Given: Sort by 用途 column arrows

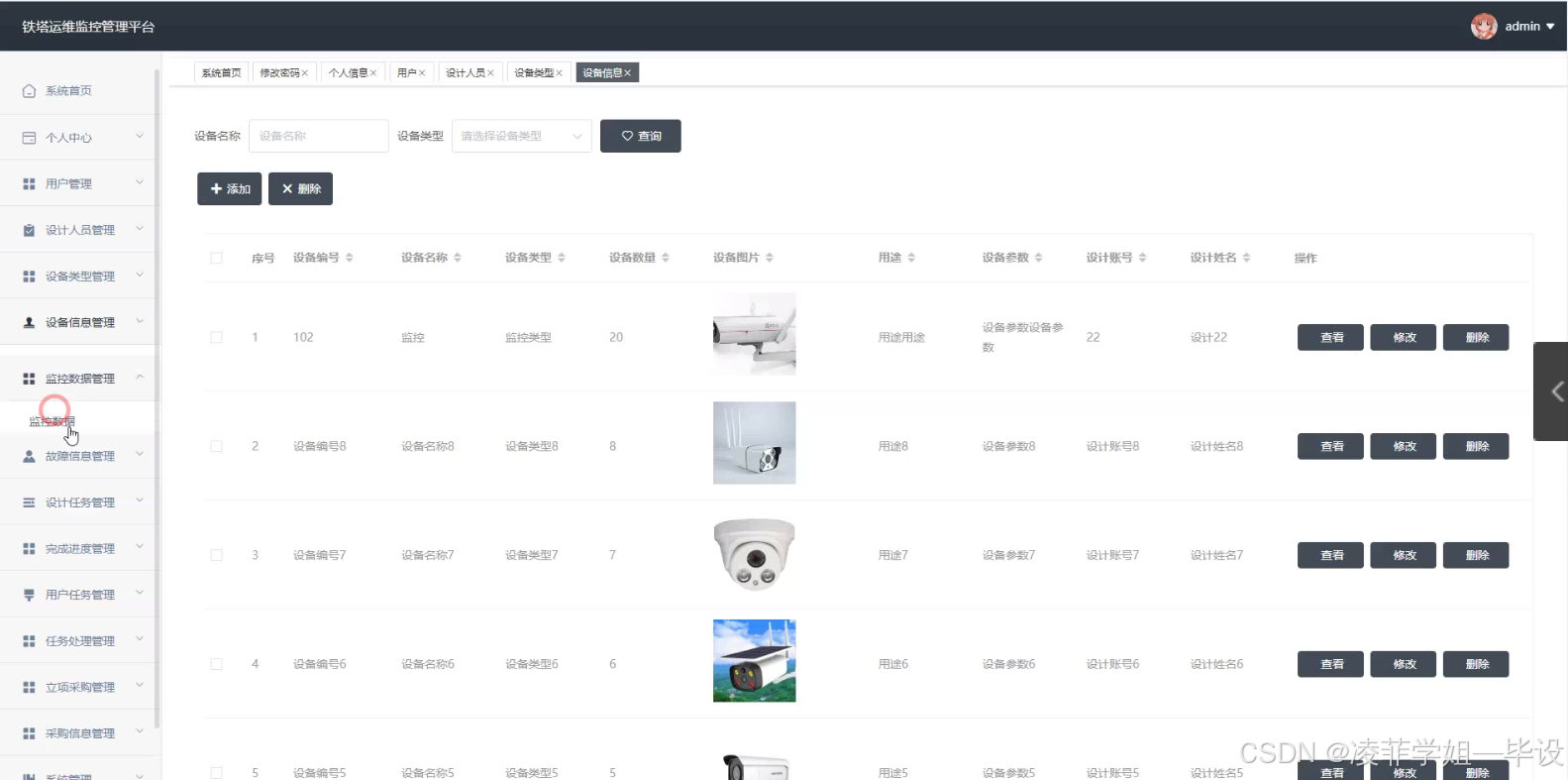Looking at the screenshot, I should (x=911, y=258).
